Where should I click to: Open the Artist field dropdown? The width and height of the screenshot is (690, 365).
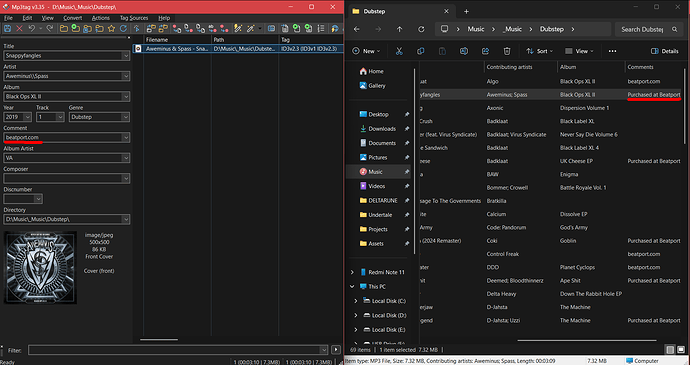[126, 76]
